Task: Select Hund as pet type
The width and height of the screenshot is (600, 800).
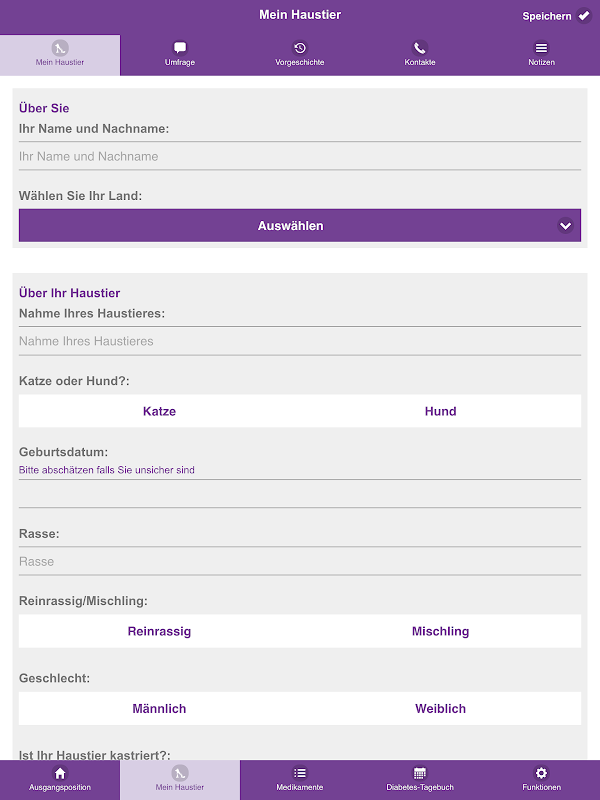Action: pyautogui.click(x=440, y=411)
